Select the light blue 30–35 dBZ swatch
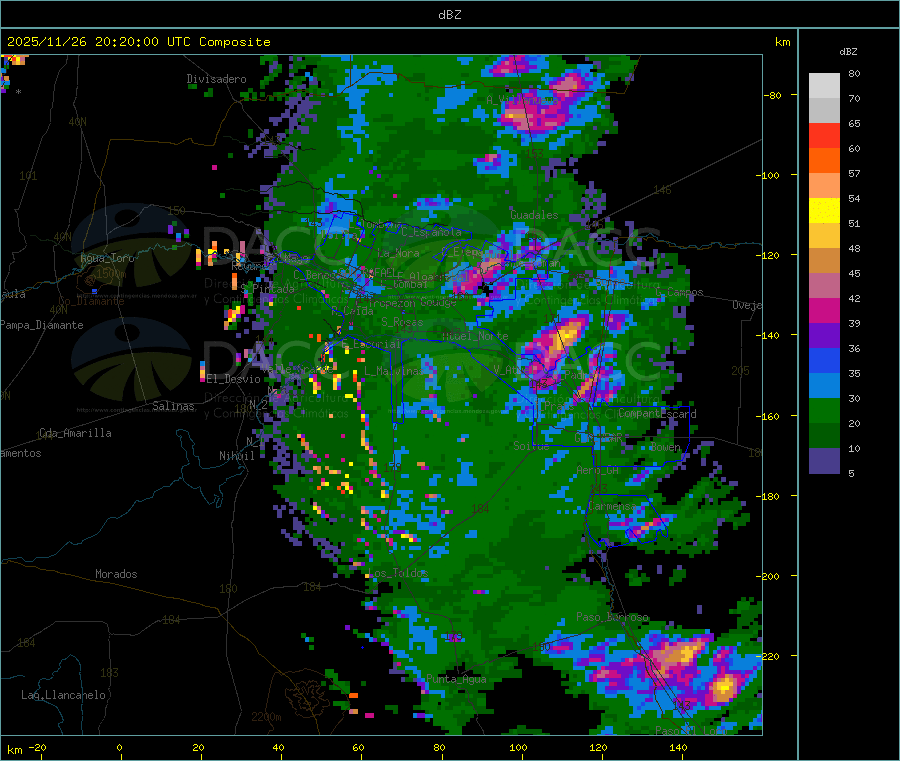The width and height of the screenshot is (900, 761). (x=824, y=386)
